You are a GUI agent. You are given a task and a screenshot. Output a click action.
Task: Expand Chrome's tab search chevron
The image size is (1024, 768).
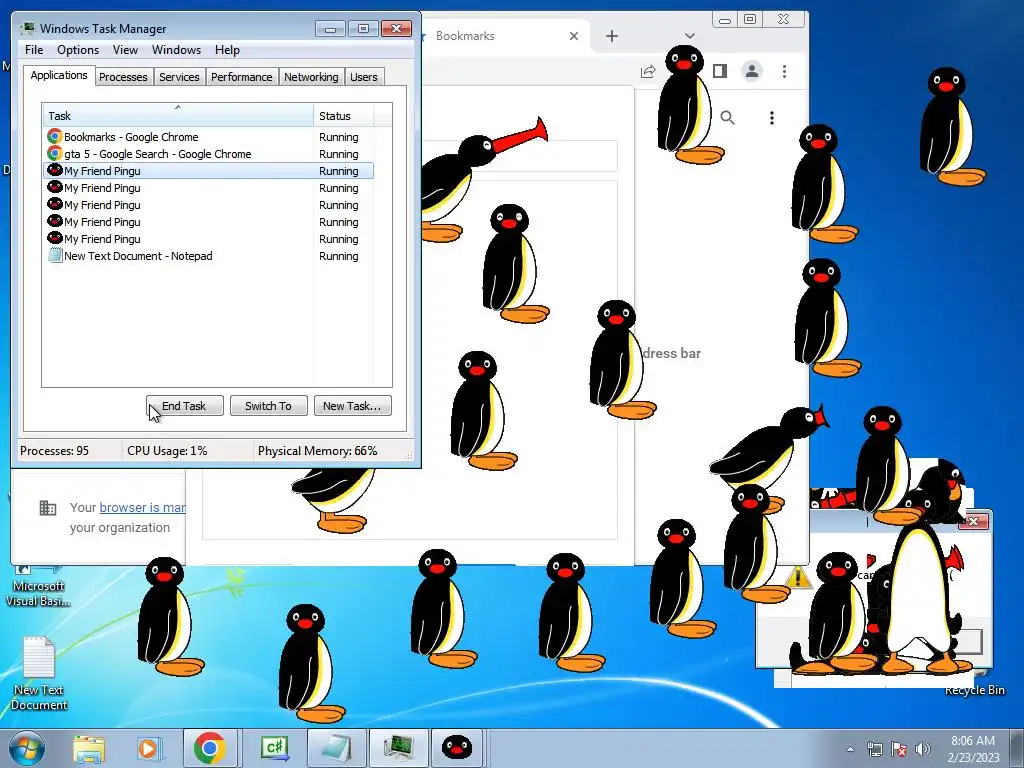690,36
